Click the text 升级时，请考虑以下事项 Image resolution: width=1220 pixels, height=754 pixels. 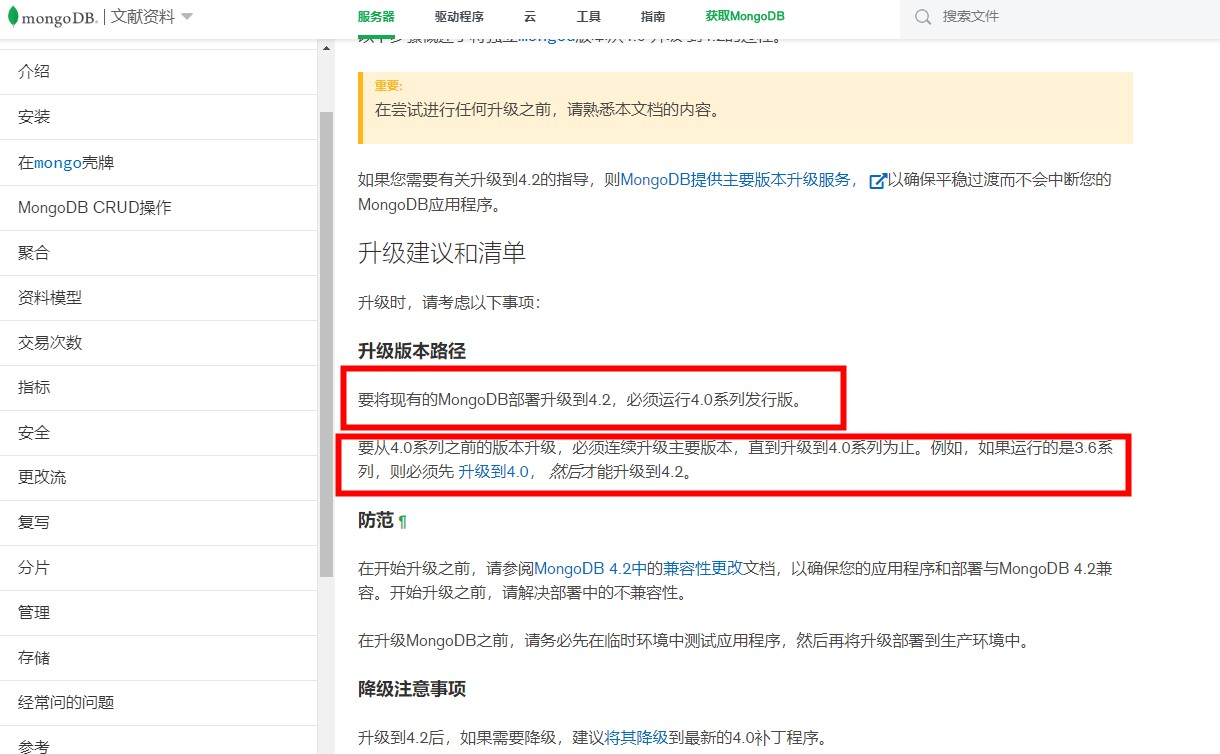click(449, 302)
